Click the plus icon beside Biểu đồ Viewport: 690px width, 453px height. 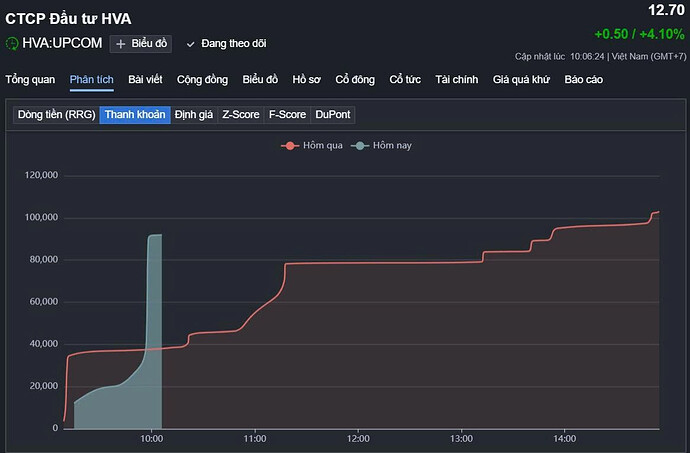121,44
